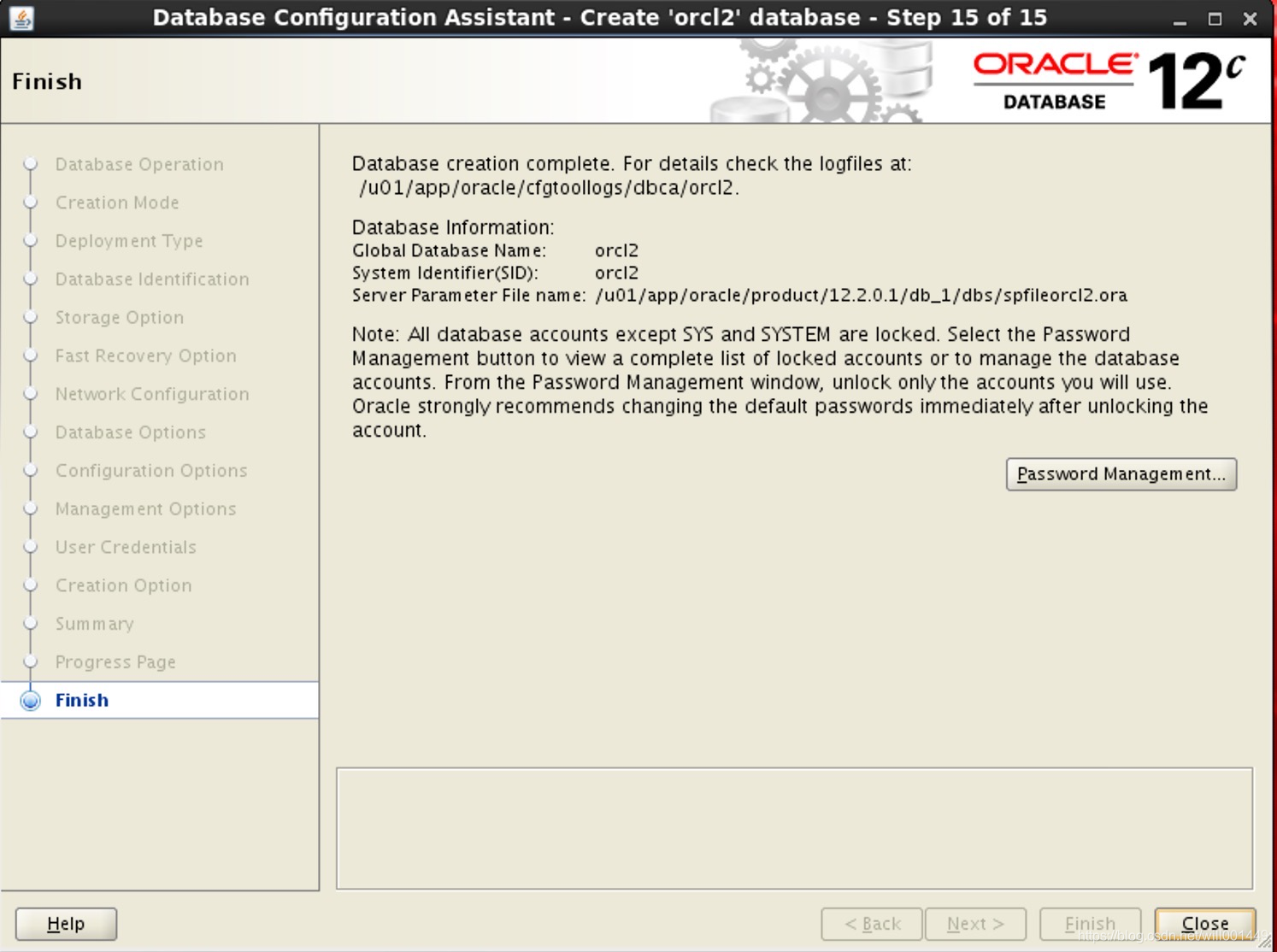
Task: Click the Global Database Name value orcl2
Action: pos(616,250)
